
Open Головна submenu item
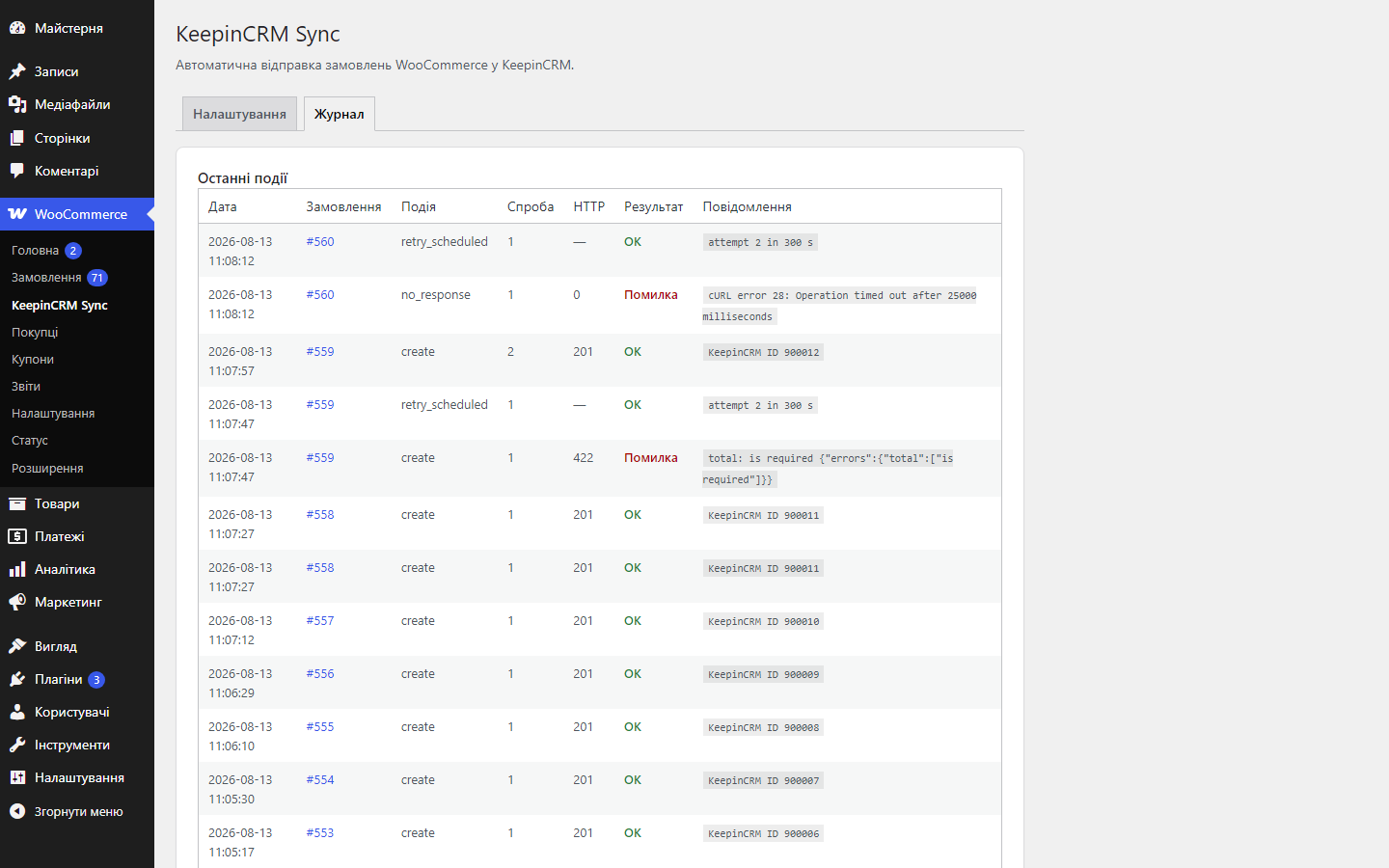[x=35, y=250]
